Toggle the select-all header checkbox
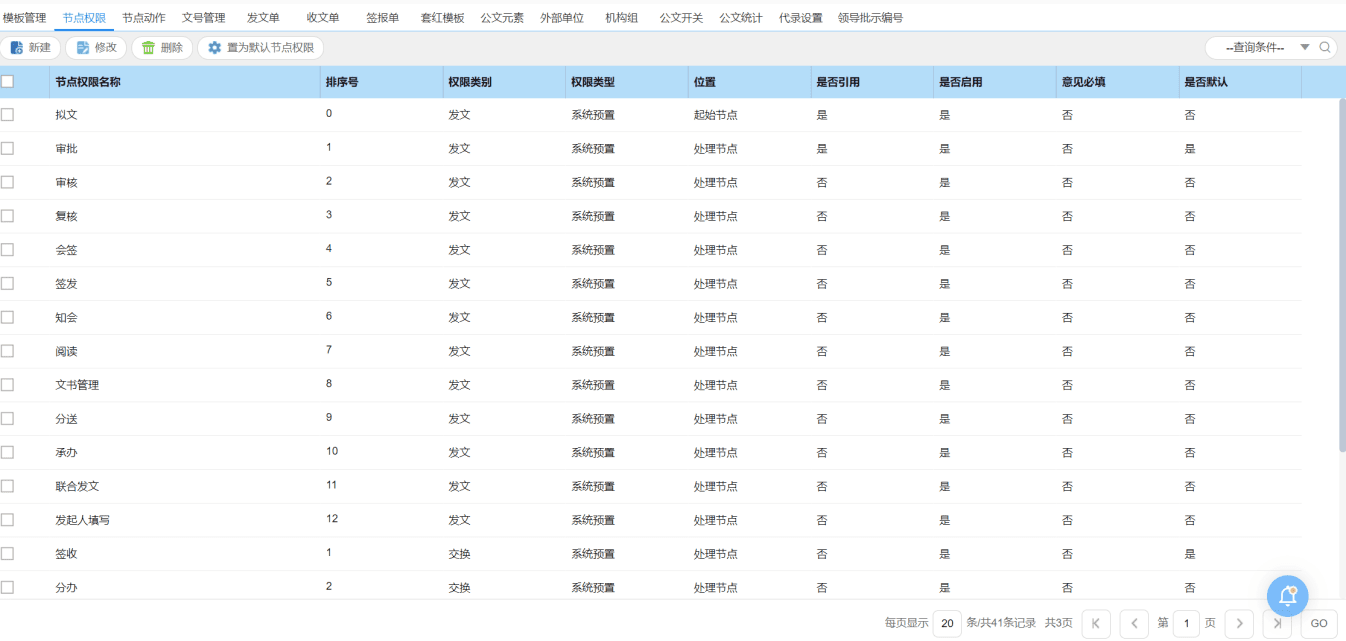The image size is (1346, 641). coord(7,82)
